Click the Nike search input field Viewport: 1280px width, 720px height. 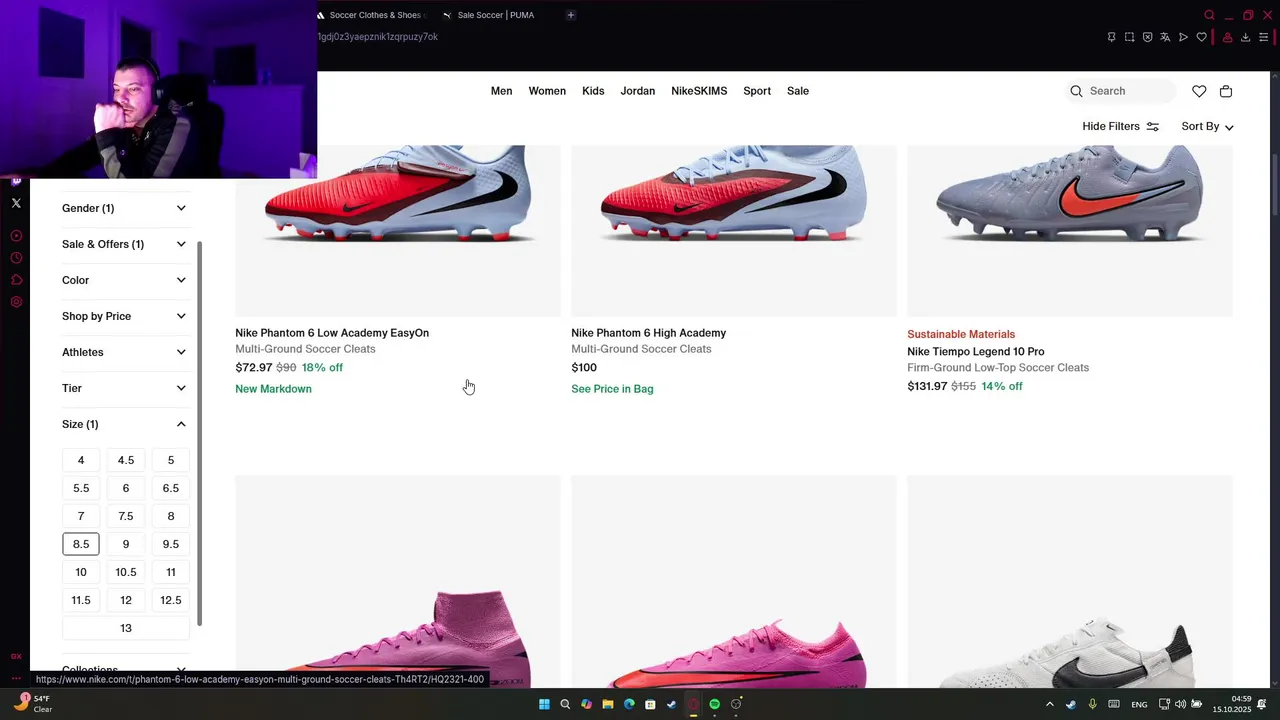click(1120, 91)
